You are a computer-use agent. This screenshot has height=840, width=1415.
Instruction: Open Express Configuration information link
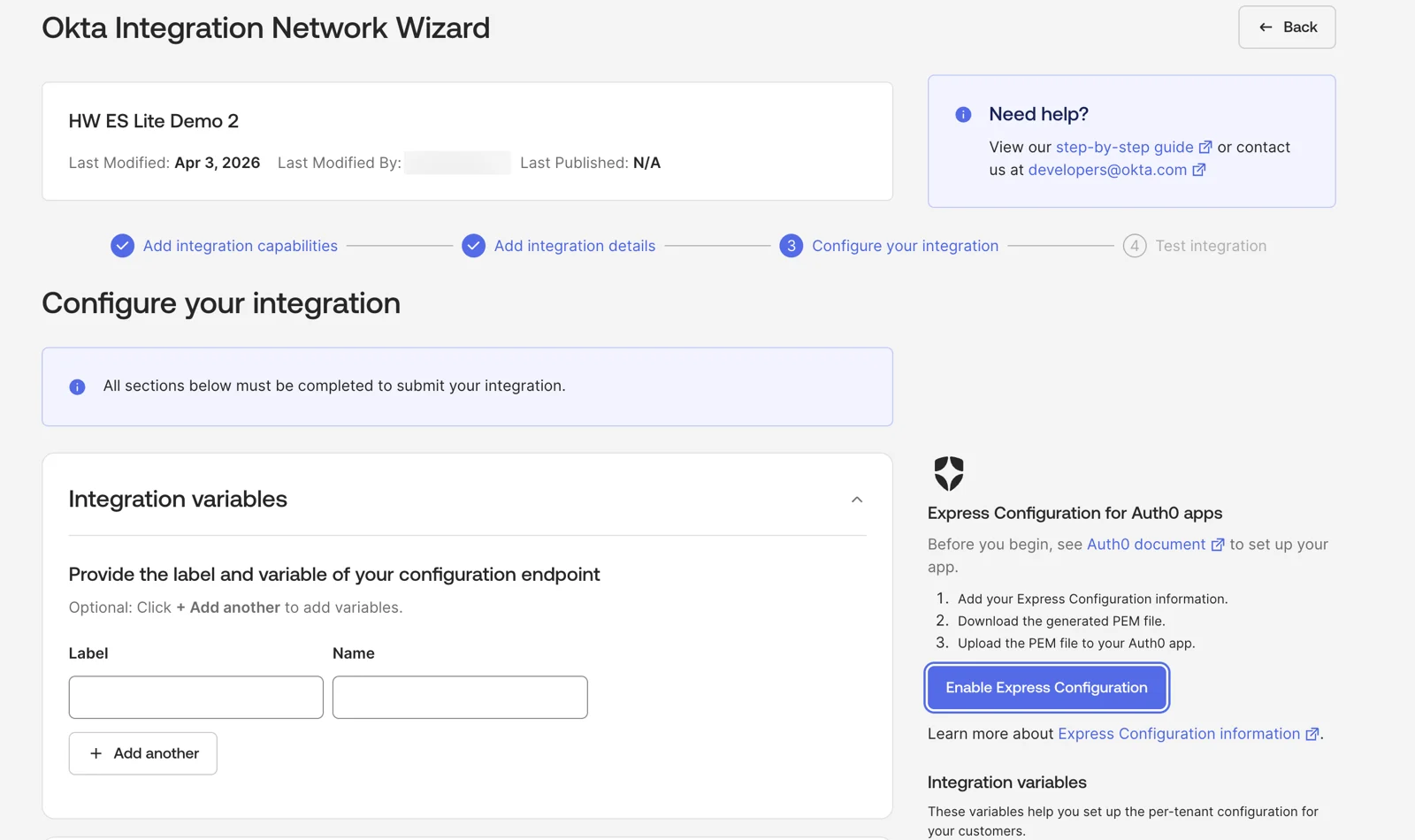1179,734
